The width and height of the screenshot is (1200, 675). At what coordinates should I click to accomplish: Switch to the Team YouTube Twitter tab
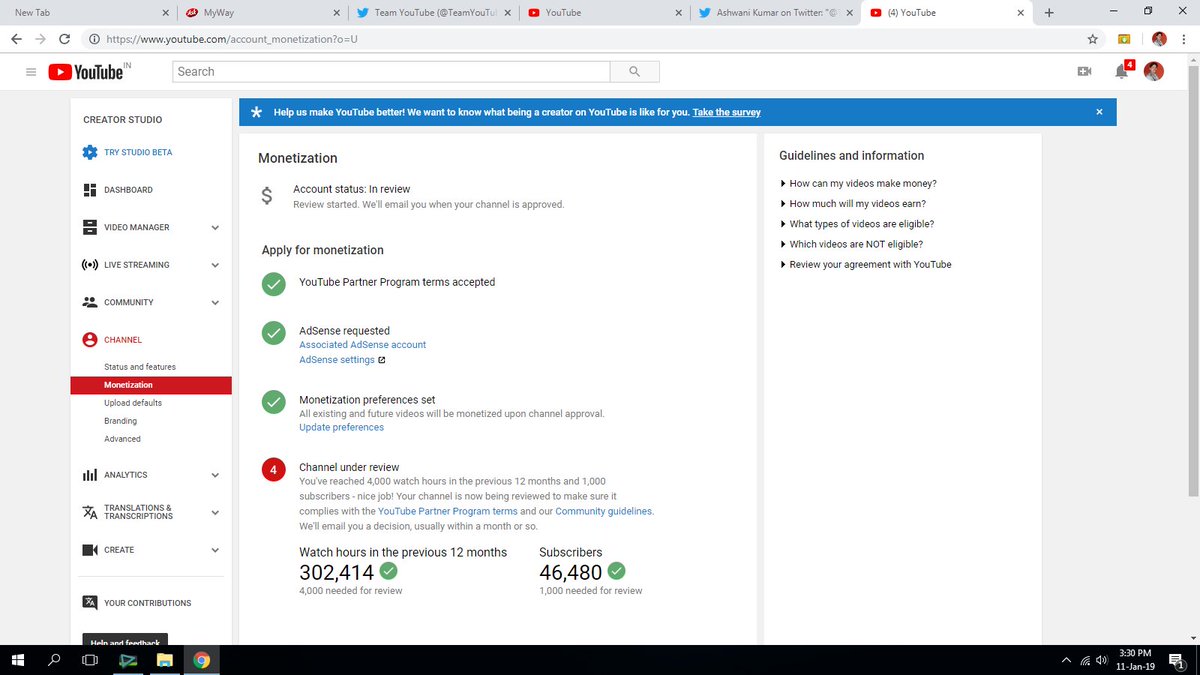pos(432,13)
